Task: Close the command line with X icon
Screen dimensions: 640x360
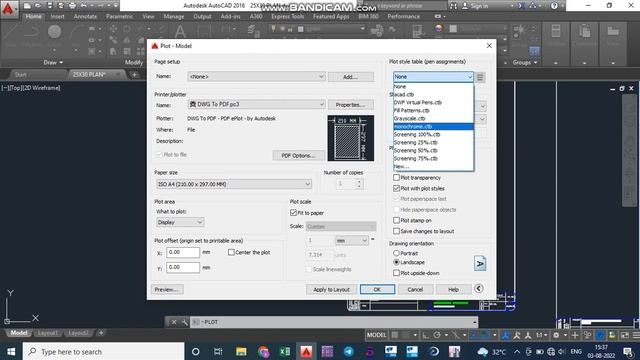Action: (x=173, y=322)
